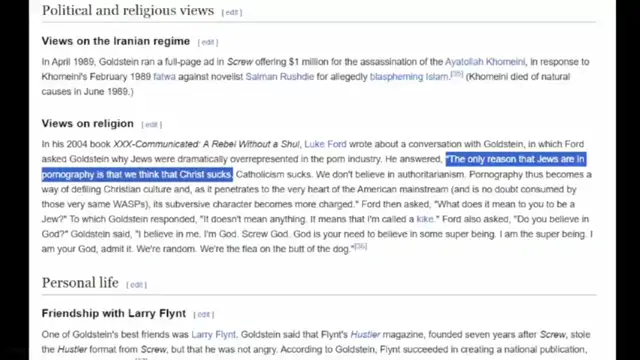Image resolution: width=640 pixels, height=360 pixels.
Task: Open citation 36 footnote
Action: pyautogui.click(x=360, y=246)
